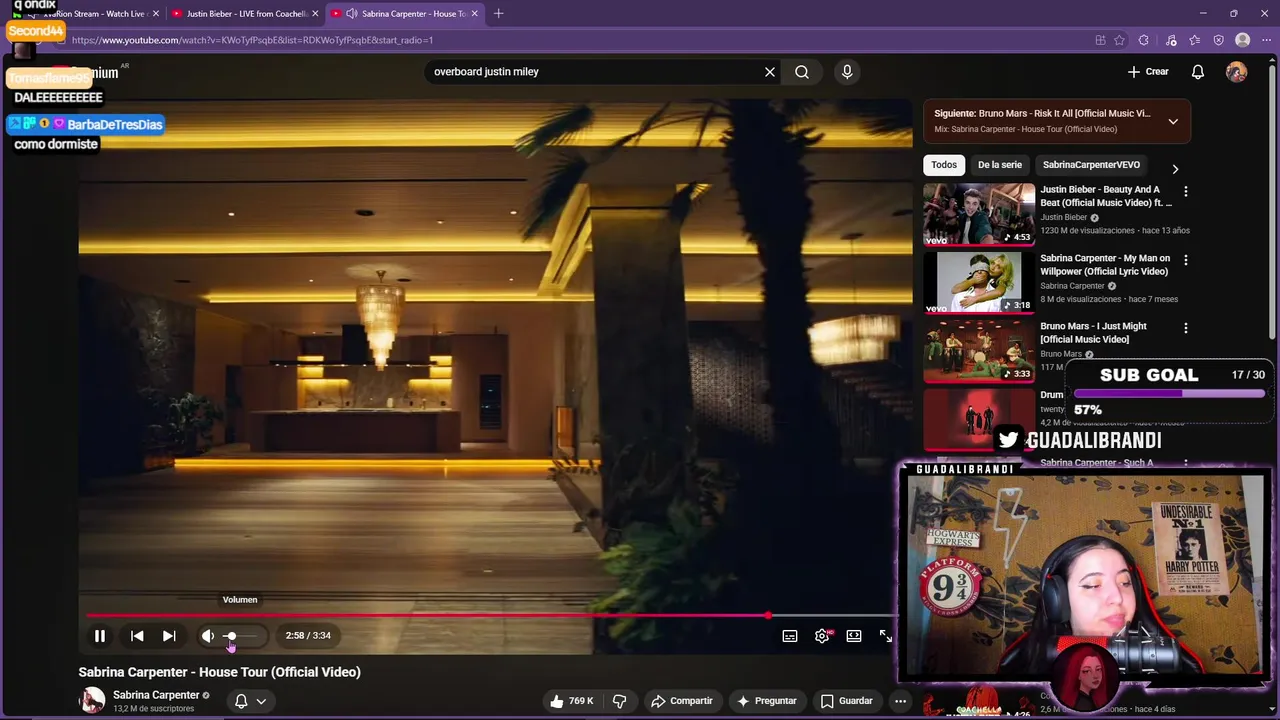Open Justin Bieber Beauty And A Beat title
1280x720 pixels.
pos(1106,196)
